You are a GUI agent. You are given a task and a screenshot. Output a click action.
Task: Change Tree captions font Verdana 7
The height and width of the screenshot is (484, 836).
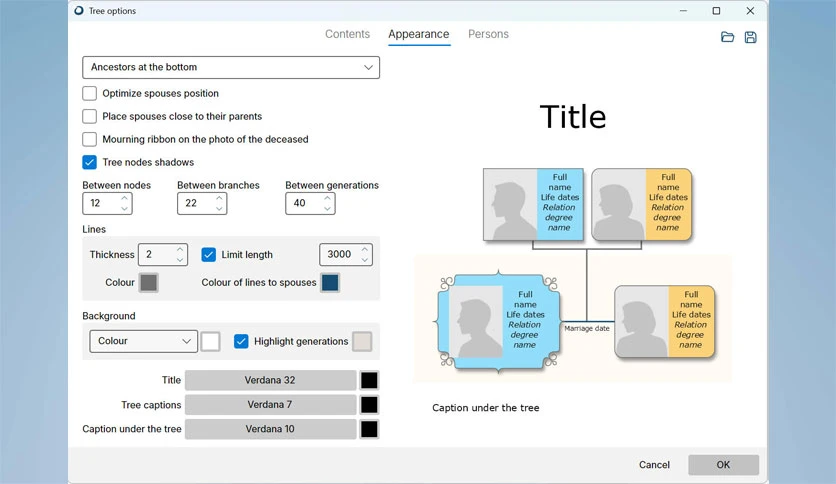pos(270,405)
